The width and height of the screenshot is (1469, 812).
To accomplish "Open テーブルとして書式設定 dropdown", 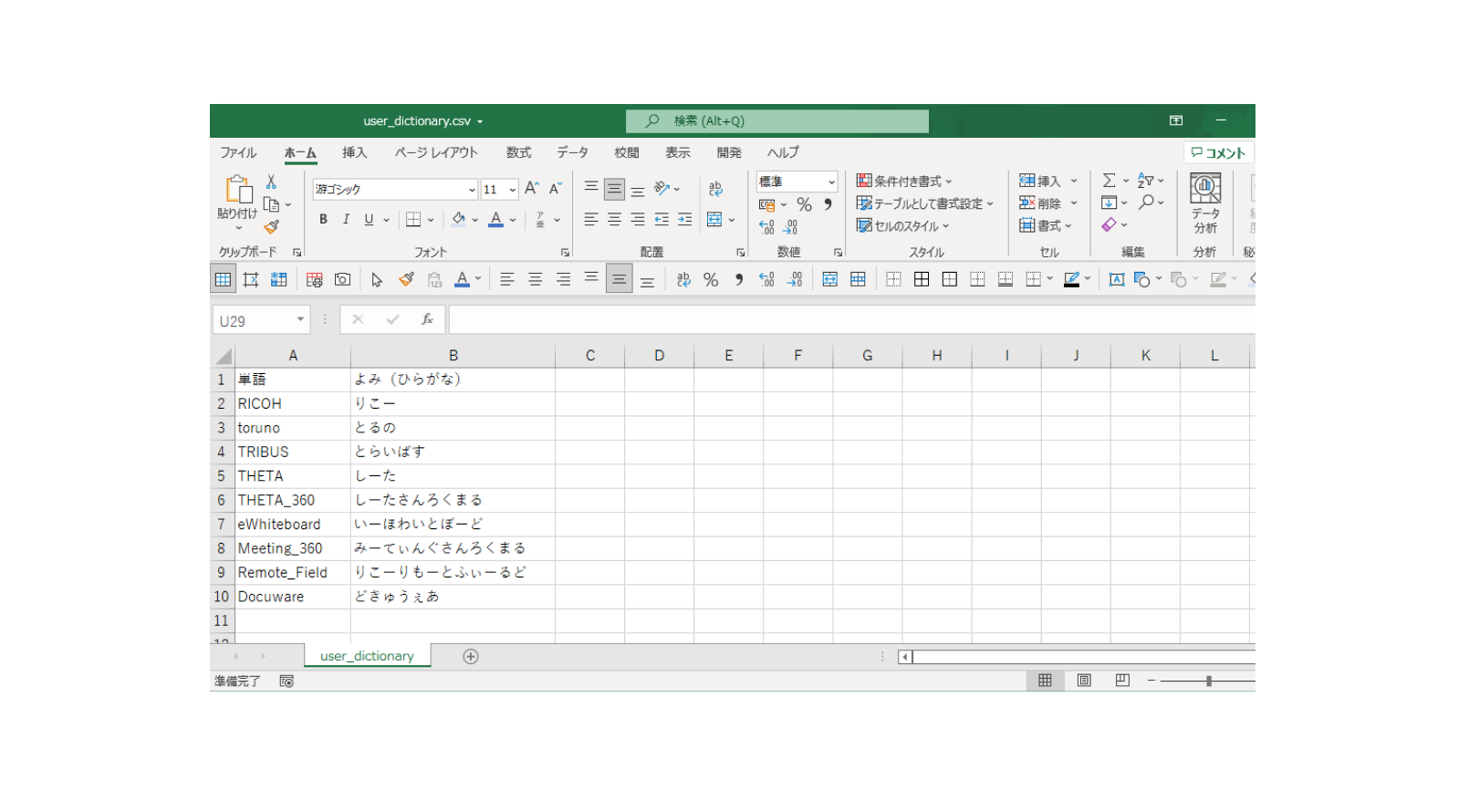I will [924, 203].
